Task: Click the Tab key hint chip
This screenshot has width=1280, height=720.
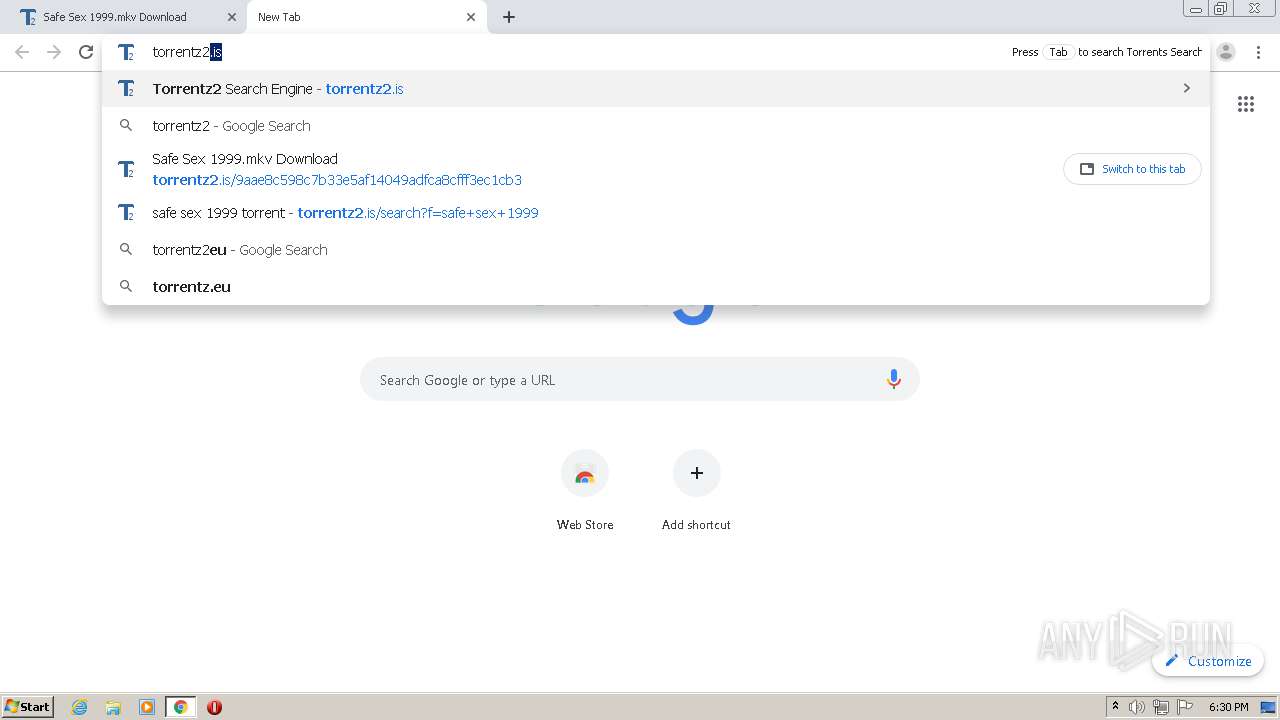Action: (1058, 52)
